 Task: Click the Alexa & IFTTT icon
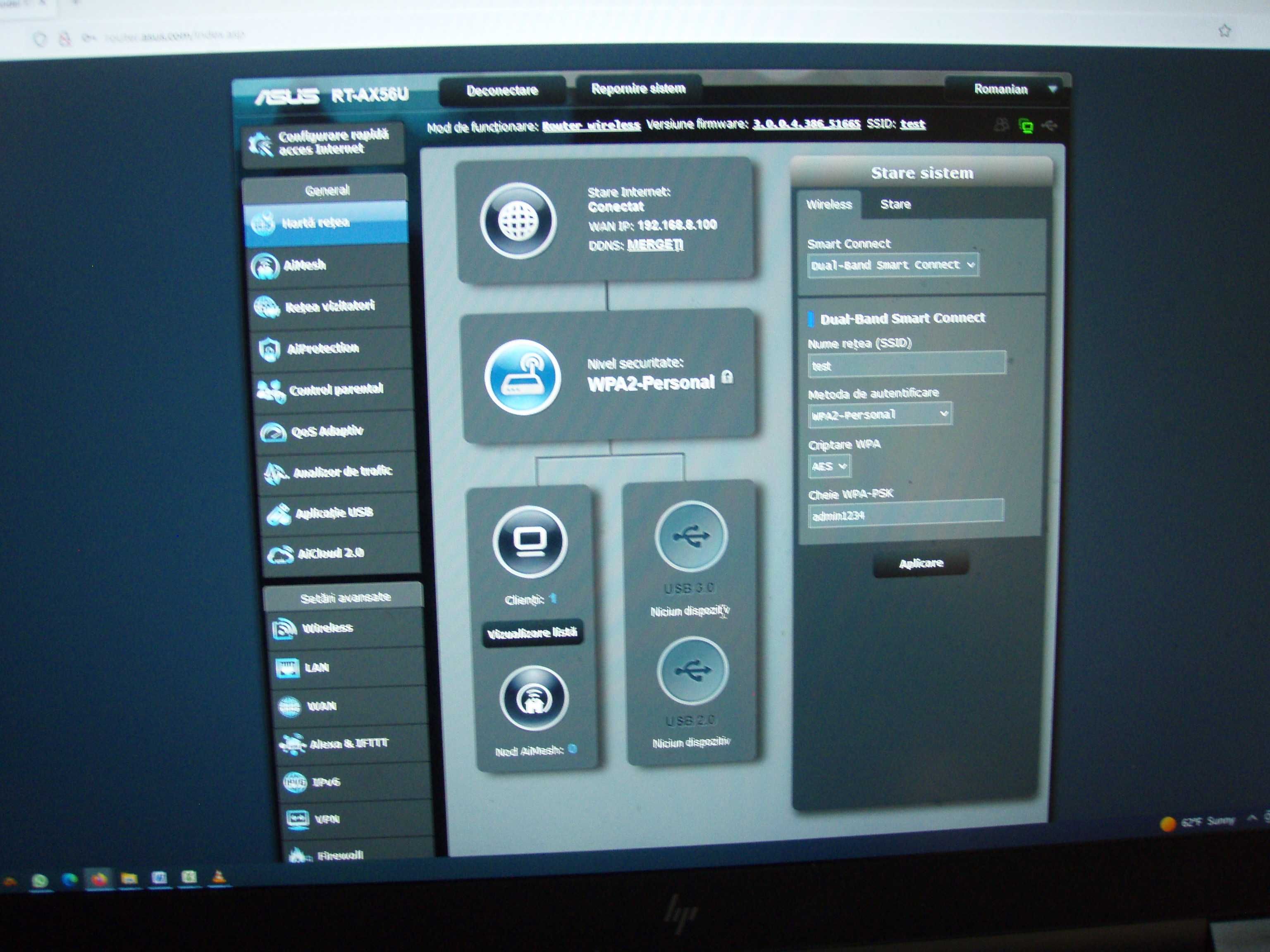point(292,744)
